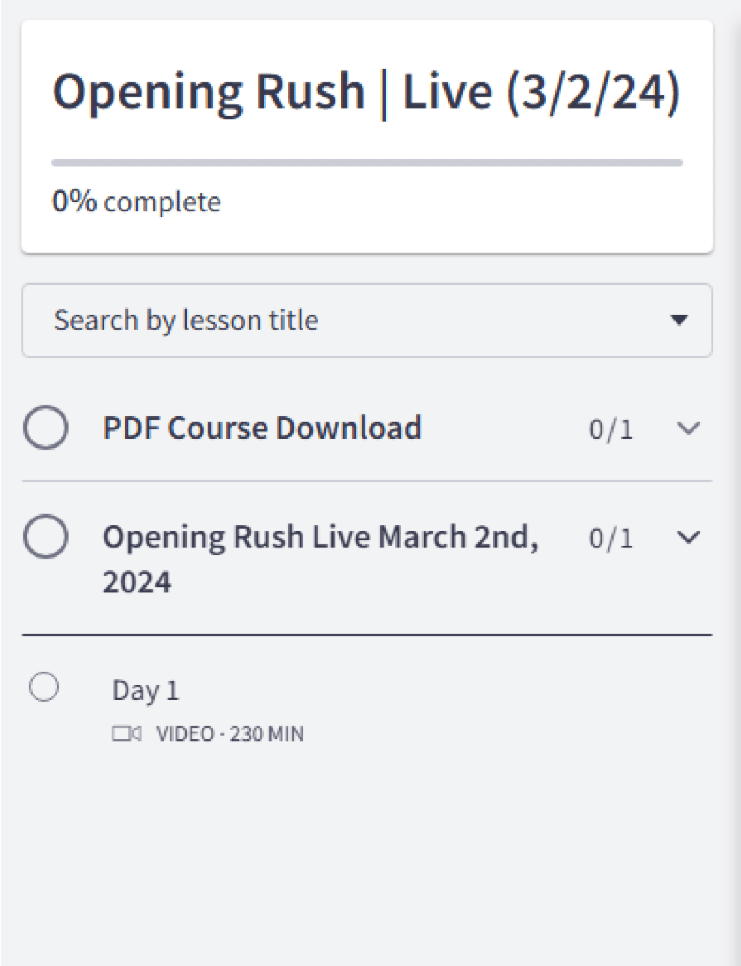Click the Search by lesson title field
Screen dimensions: 741x966
pyautogui.click(x=300, y=321)
